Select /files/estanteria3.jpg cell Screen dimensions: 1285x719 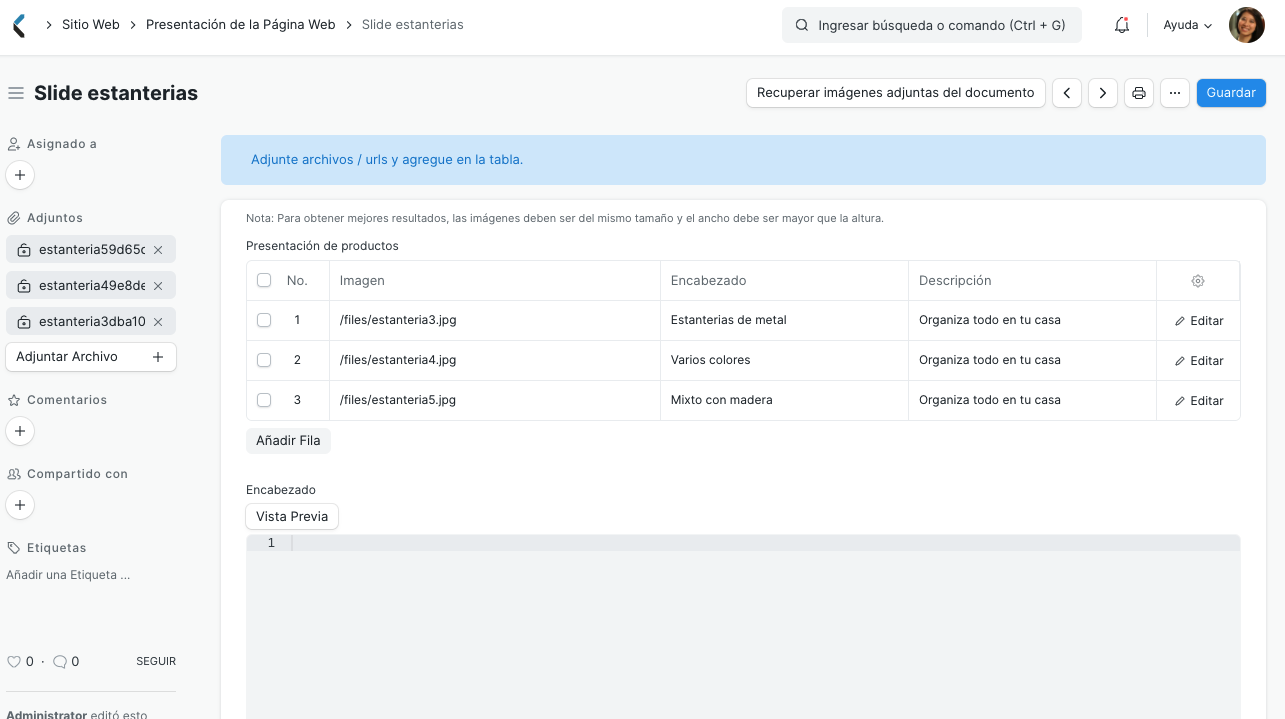pyautogui.click(x=495, y=320)
